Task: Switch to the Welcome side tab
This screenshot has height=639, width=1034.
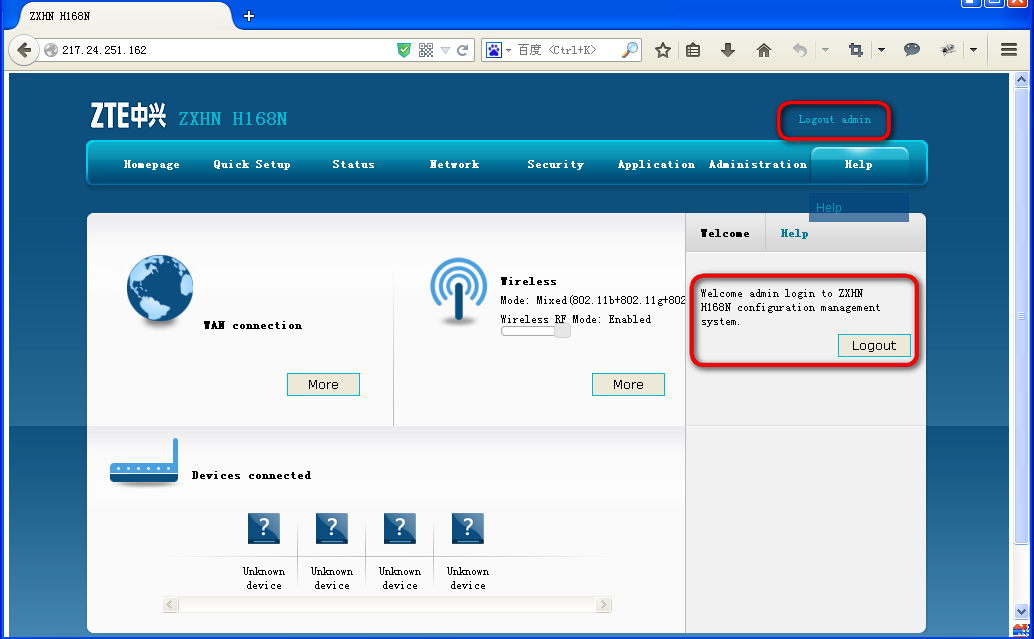Action: coord(725,233)
